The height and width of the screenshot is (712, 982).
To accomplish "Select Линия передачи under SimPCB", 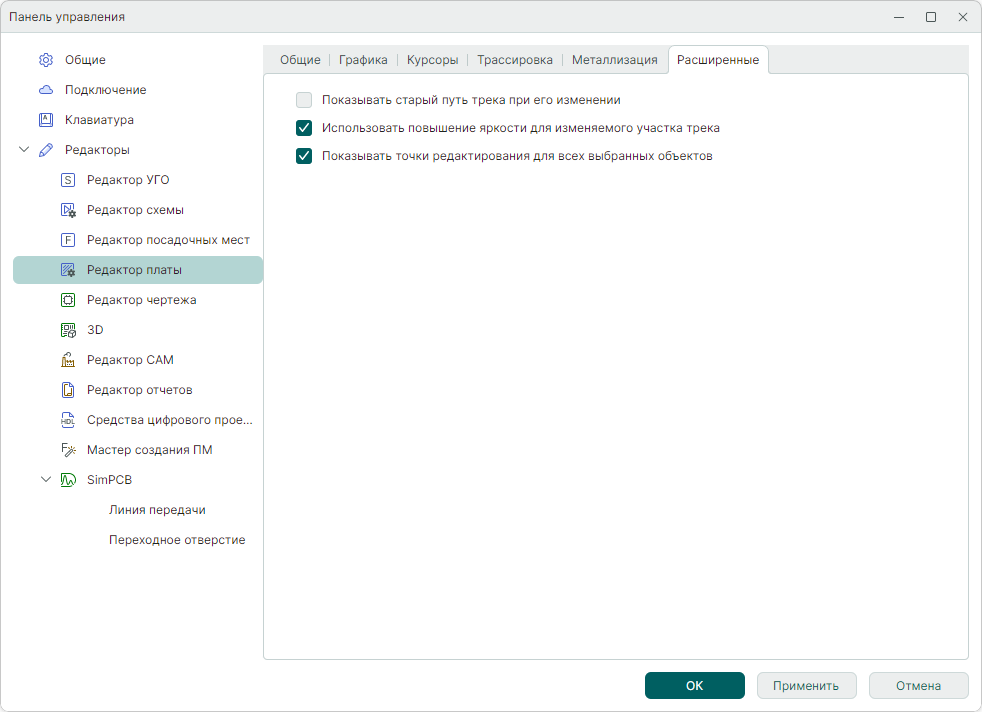I will click(x=157, y=510).
